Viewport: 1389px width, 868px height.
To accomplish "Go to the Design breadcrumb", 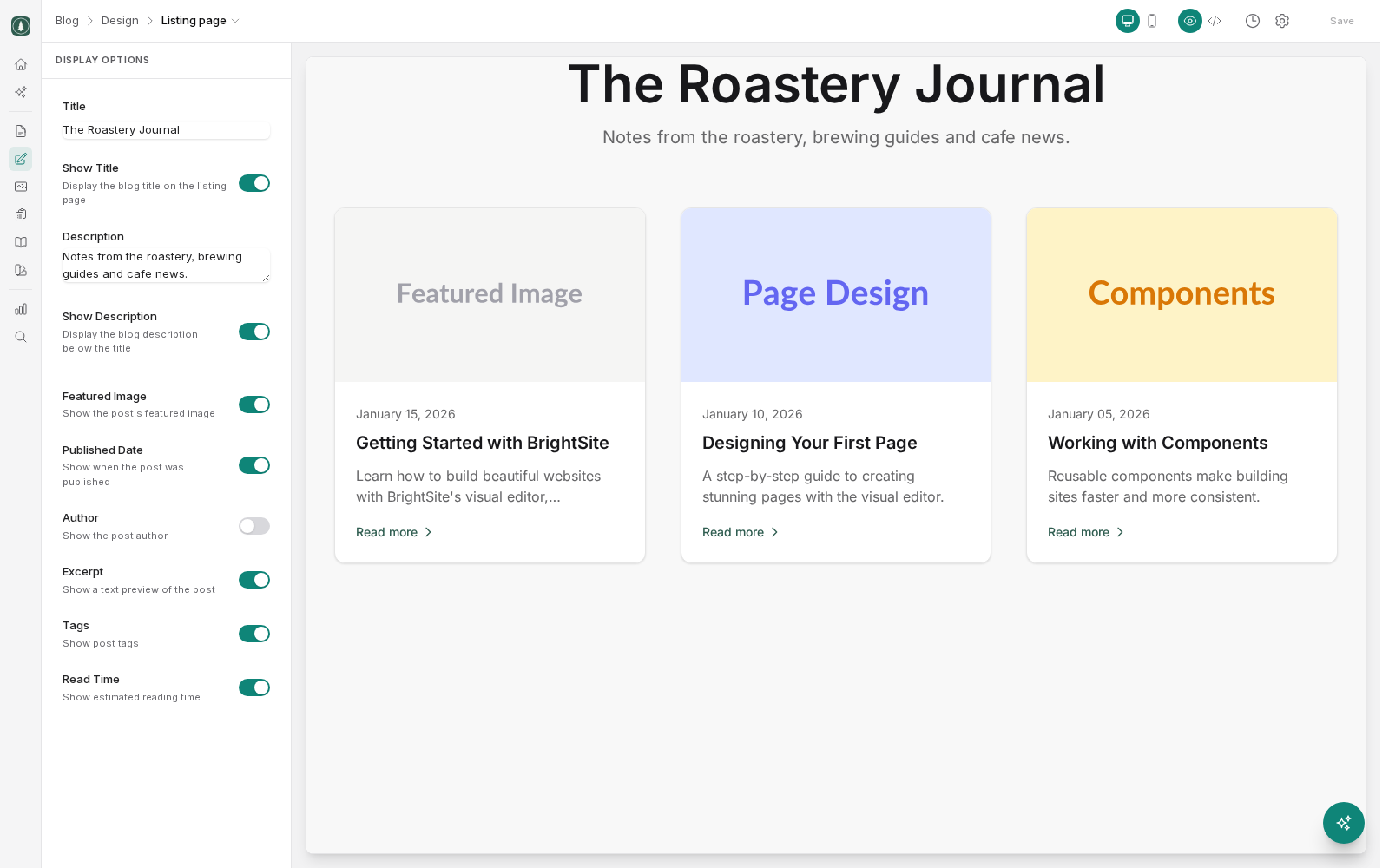I will coord(120,21).
